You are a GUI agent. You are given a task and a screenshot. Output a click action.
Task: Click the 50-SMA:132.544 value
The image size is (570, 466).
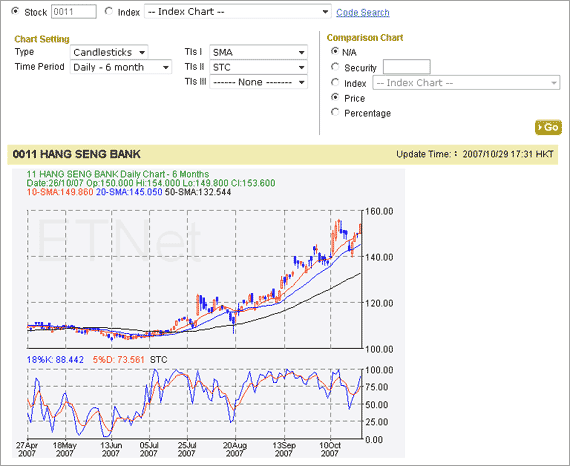point(198,192)
